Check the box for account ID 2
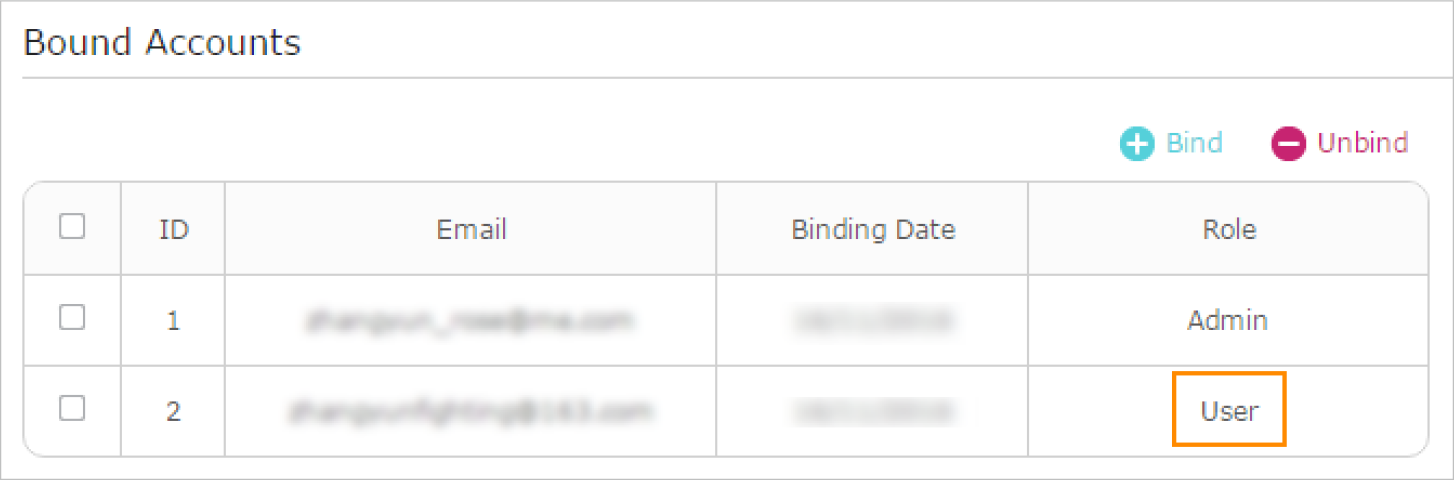Viewport: 1454px width, 480px height. (72, 408)
